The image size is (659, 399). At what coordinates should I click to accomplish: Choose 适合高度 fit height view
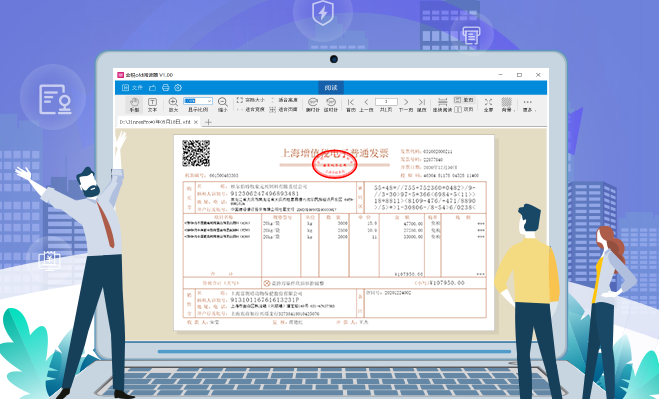284,100
